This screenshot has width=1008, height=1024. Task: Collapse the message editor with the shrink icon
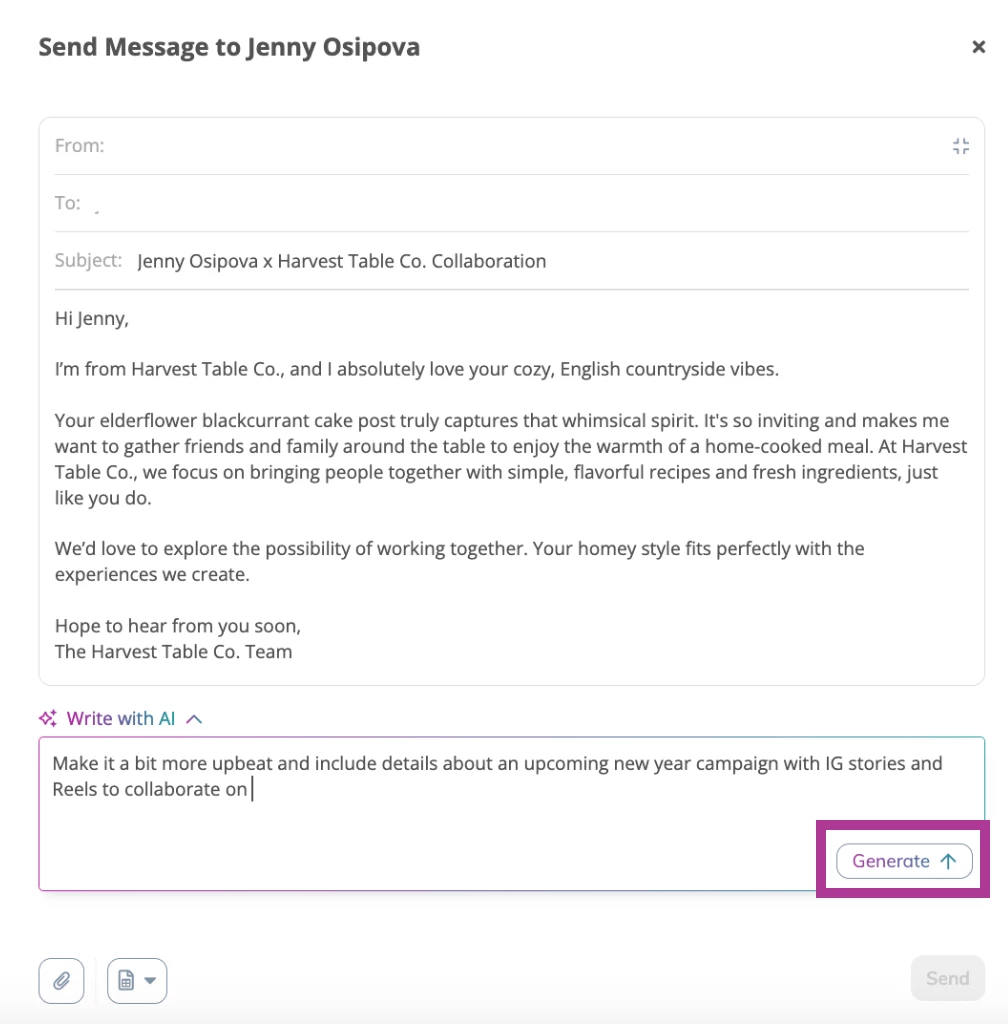(960, 146)
